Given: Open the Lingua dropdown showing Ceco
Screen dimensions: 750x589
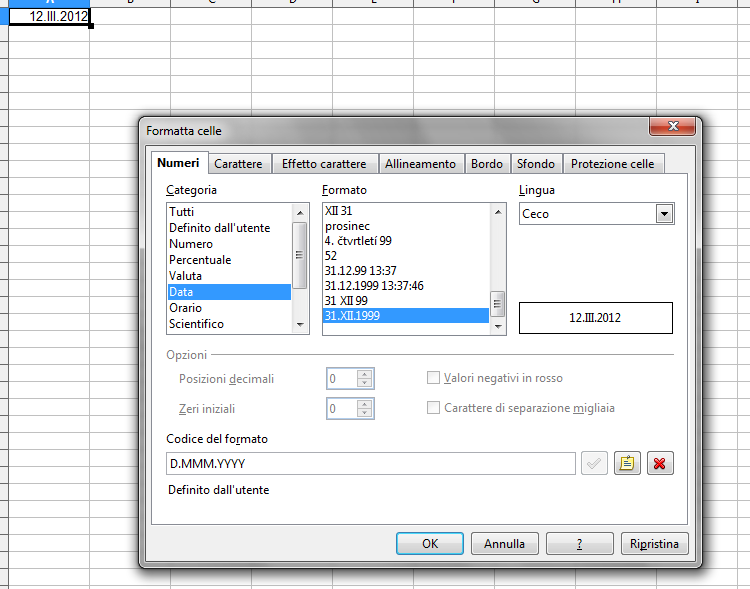Looking at the screenshot, I should 663,214.
